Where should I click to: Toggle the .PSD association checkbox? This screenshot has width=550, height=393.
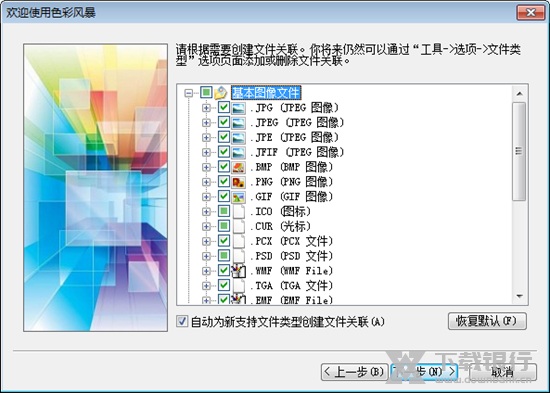(224, 255)
